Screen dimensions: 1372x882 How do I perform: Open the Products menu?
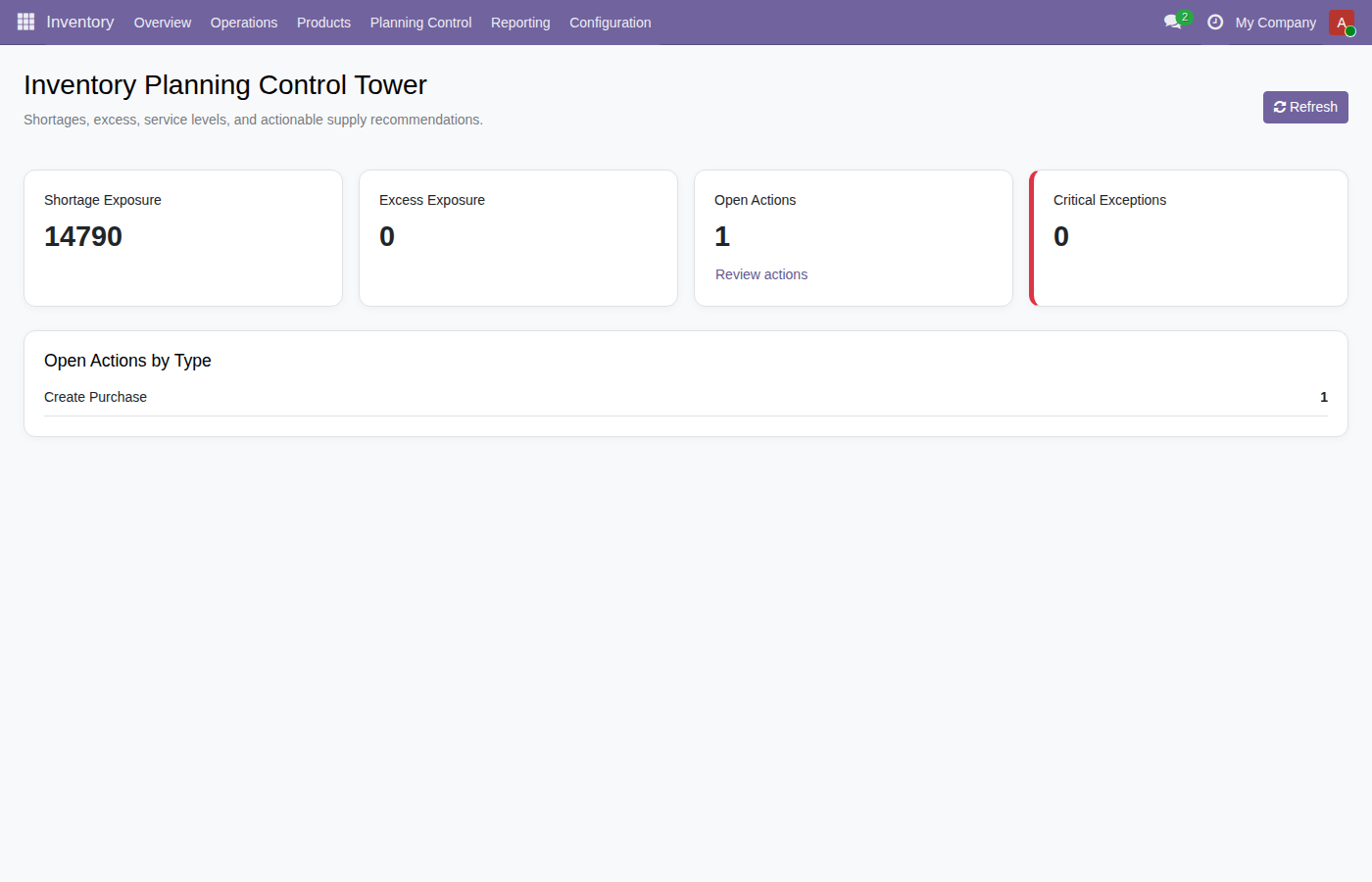click(323, 23)
